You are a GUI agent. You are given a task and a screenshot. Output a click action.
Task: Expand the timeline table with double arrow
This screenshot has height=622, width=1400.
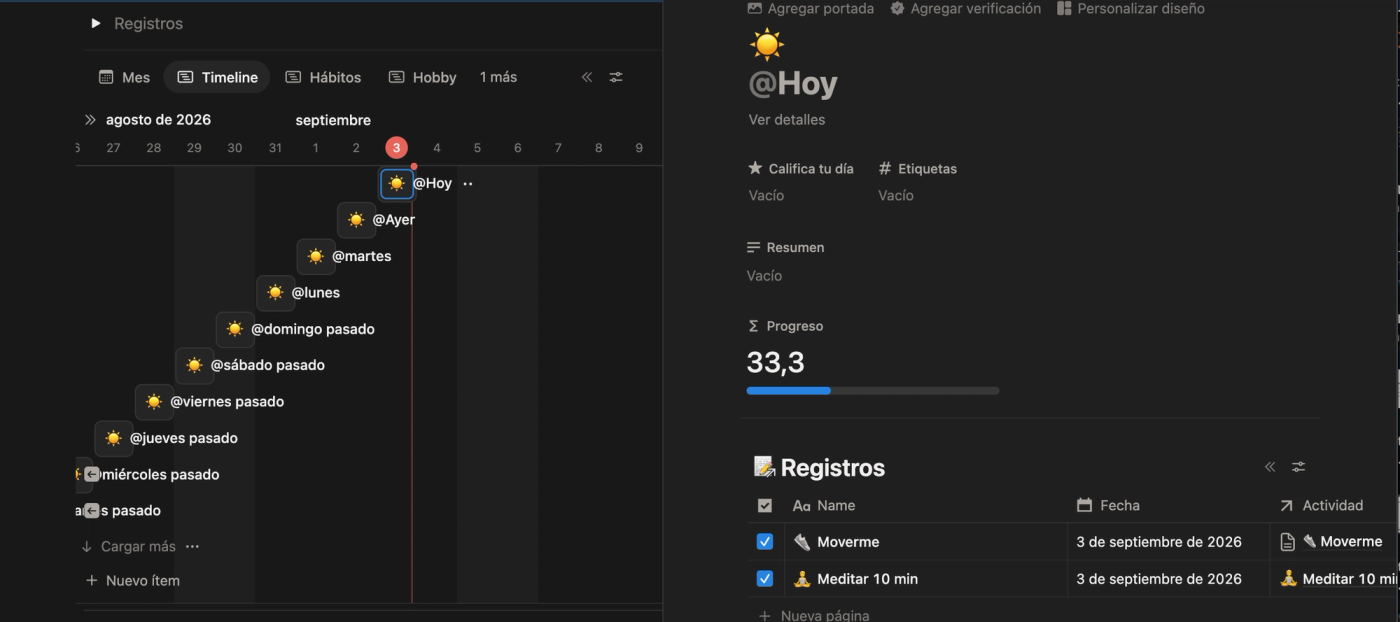(90, 120)
